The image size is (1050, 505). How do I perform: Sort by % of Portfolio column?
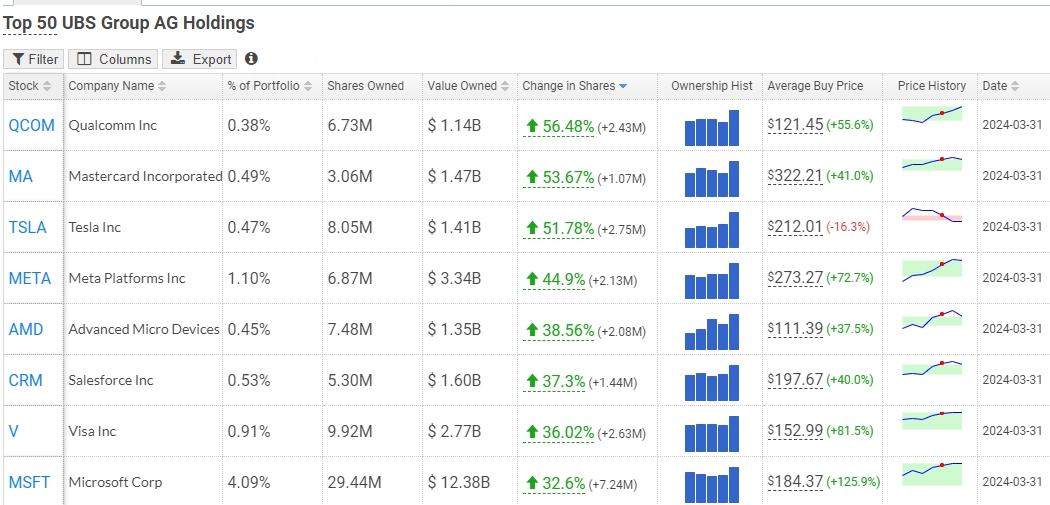(269, 86)
